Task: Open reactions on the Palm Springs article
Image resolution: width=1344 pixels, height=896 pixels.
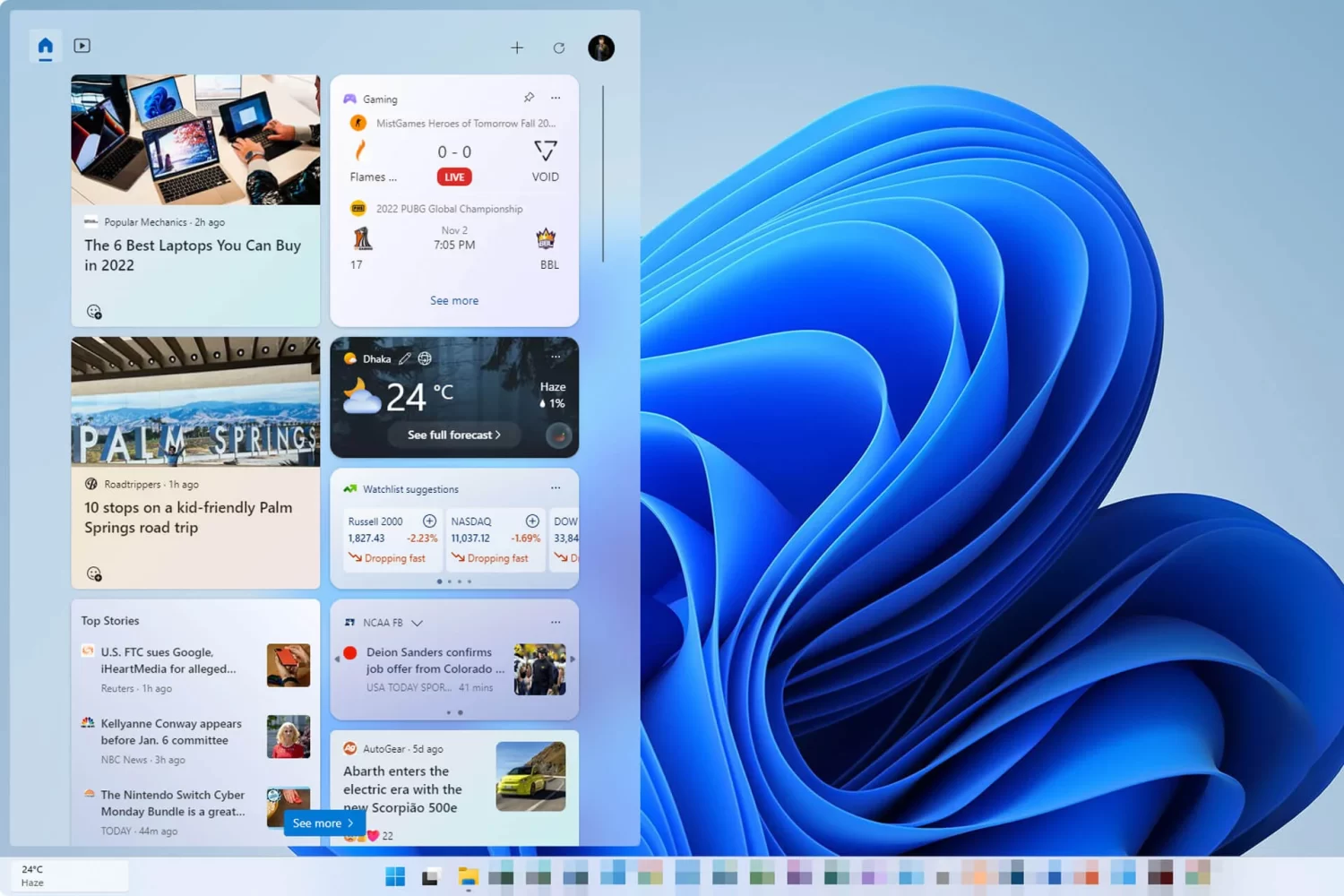Action: (x=94, y=574)
